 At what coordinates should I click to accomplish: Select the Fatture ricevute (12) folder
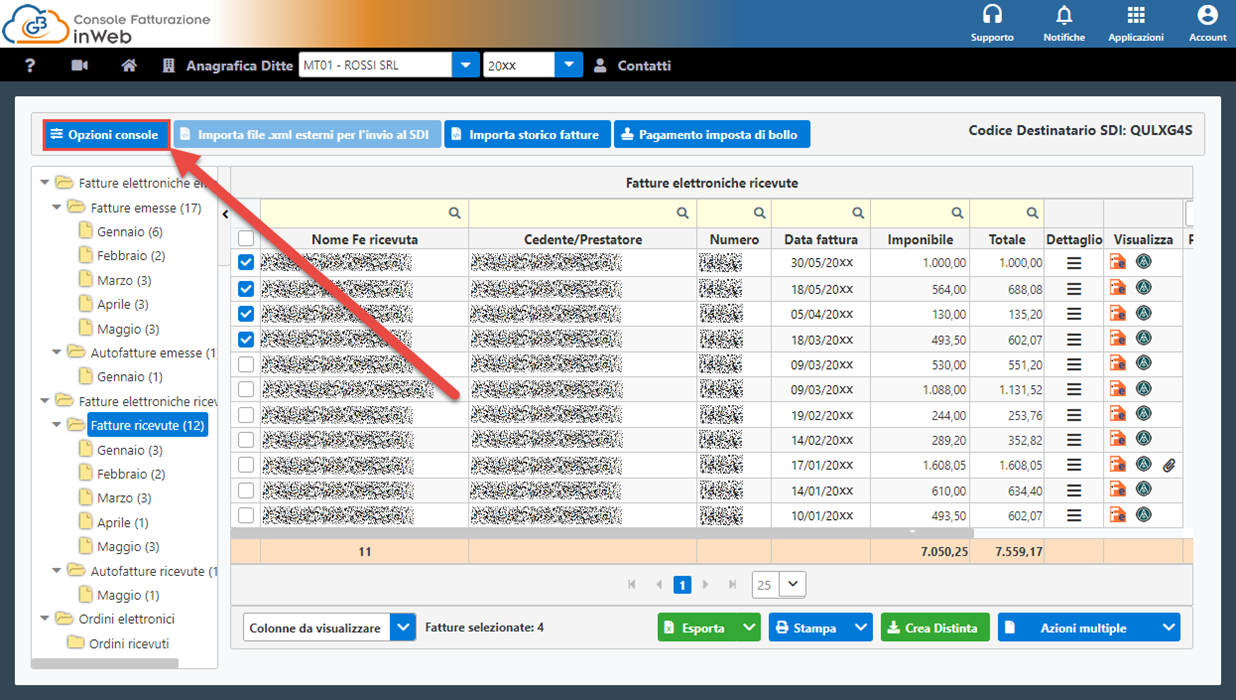click(148, 425)
